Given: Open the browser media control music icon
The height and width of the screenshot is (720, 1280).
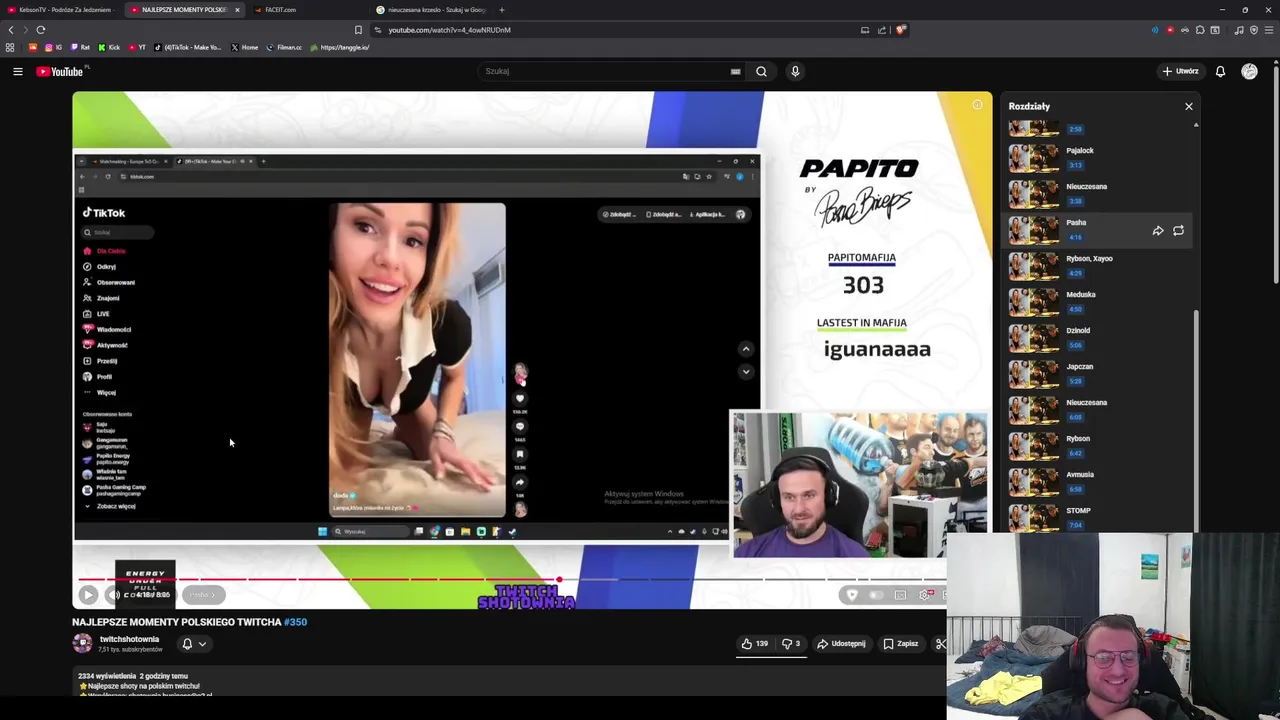Looking at the screenshot, I should (1239, 30).
